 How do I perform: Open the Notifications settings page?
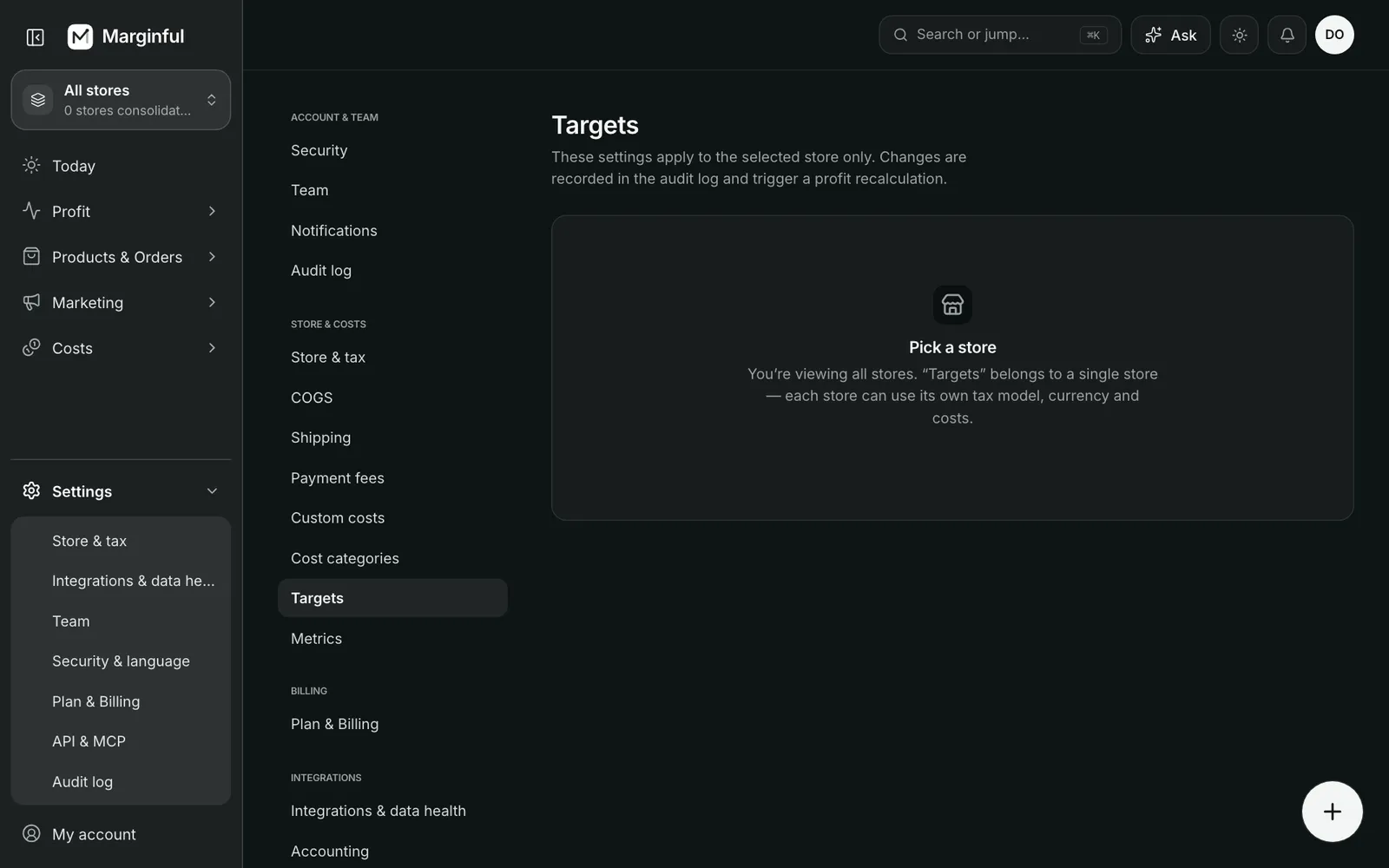(x=392, y=231)
